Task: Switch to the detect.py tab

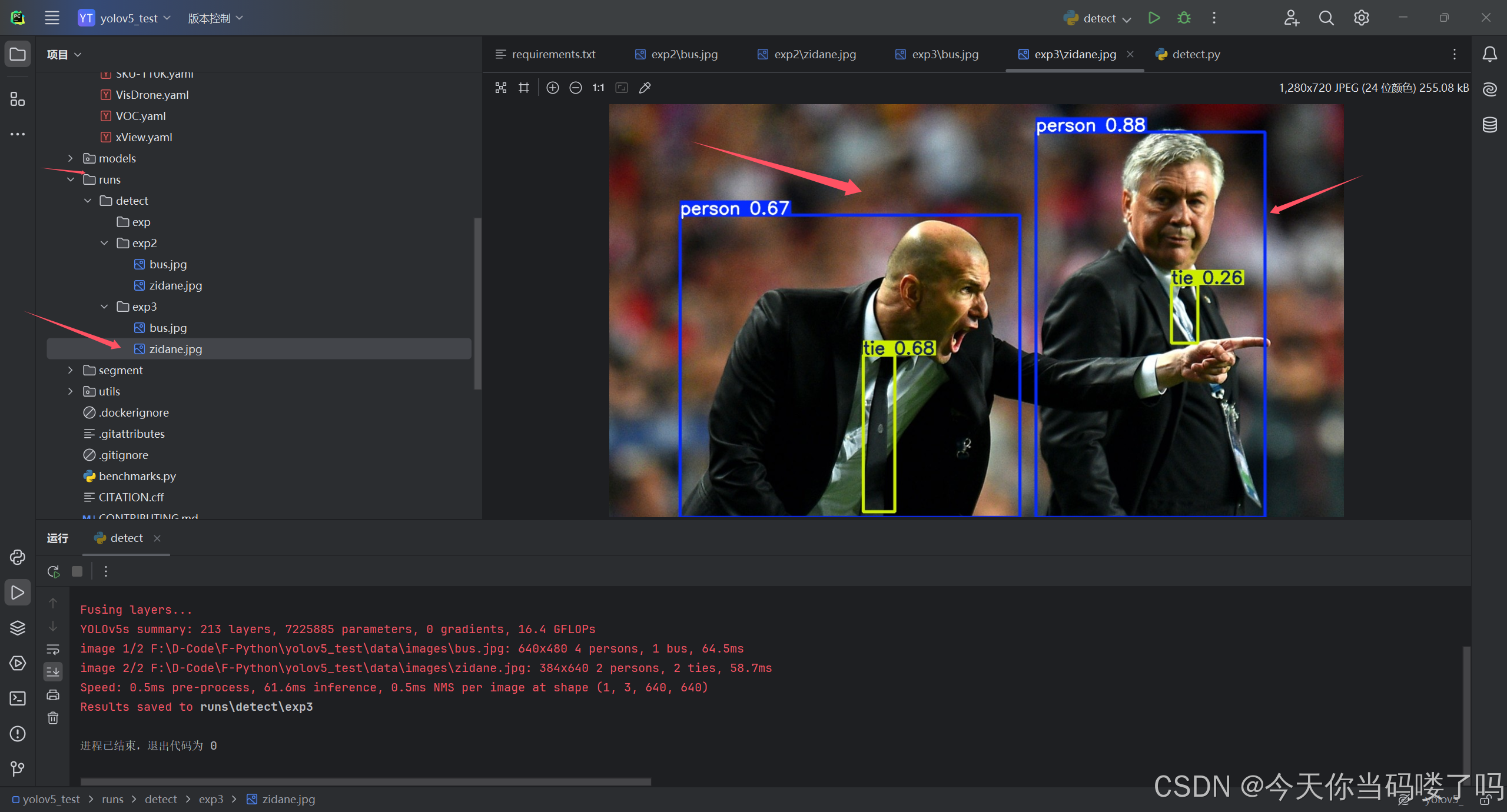Action: pyautogui.click(x=1195, y=54)
